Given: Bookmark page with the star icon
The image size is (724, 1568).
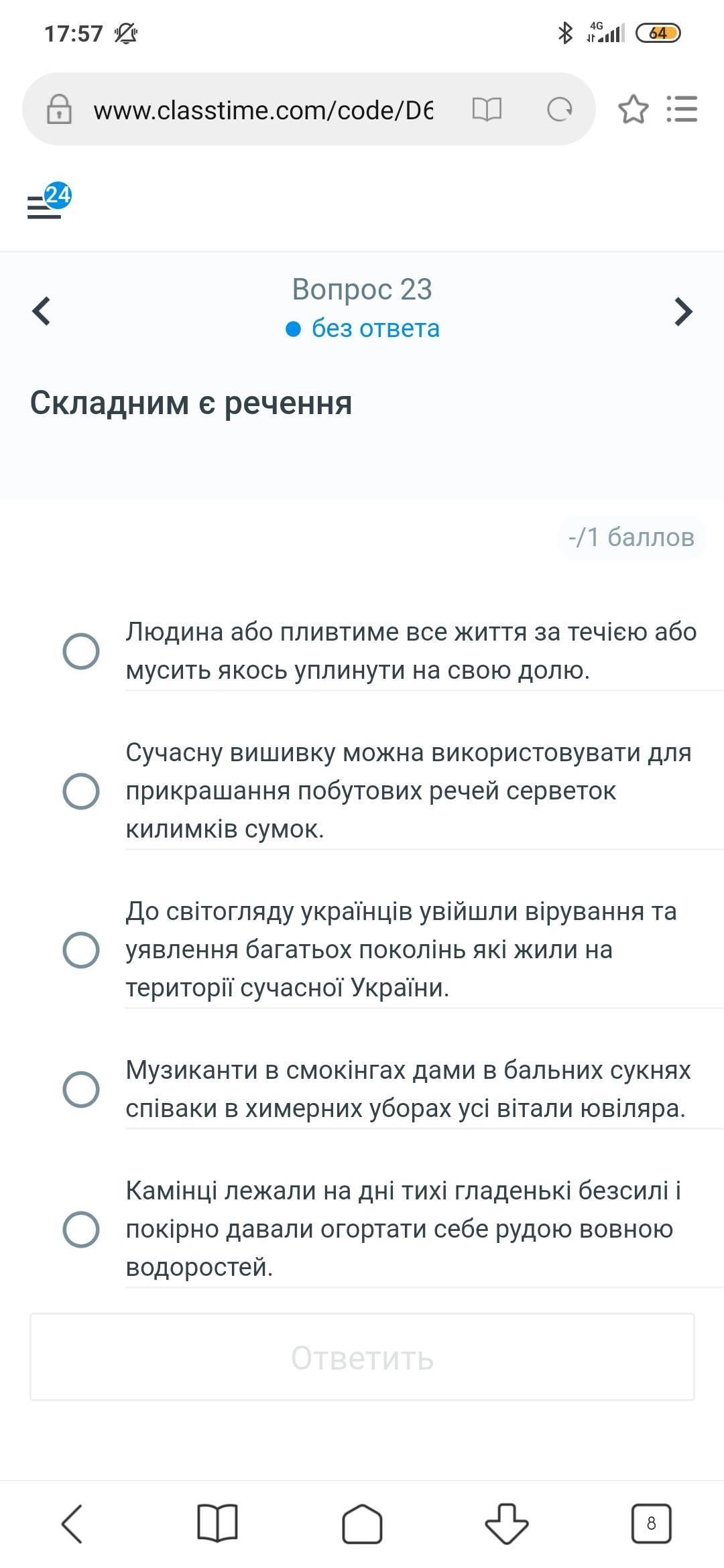Looking at the screenshot, I should tap(633, 109).
